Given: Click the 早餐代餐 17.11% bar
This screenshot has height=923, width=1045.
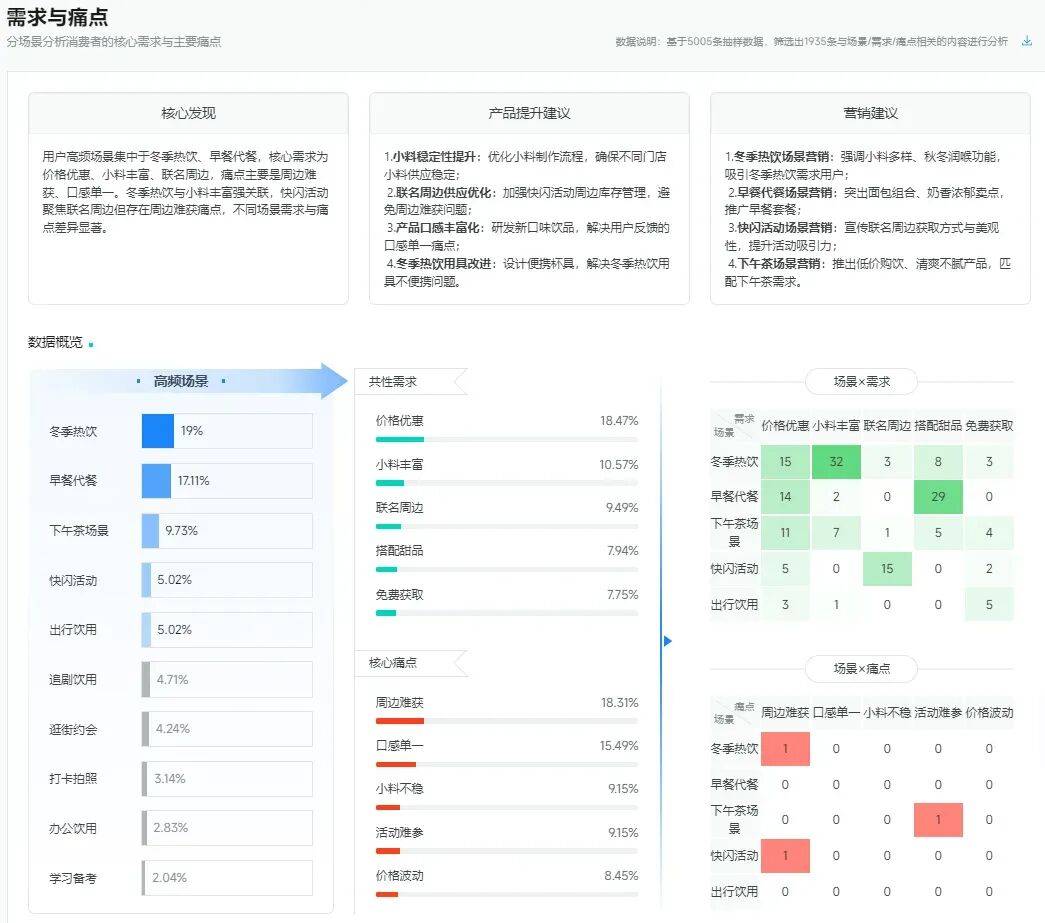Looking at the screenshot, I should (157, 481).
